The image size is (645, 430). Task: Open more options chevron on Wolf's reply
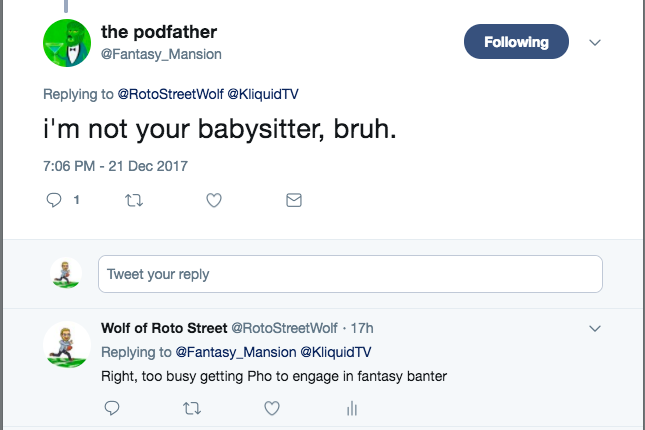pos(595,328)
